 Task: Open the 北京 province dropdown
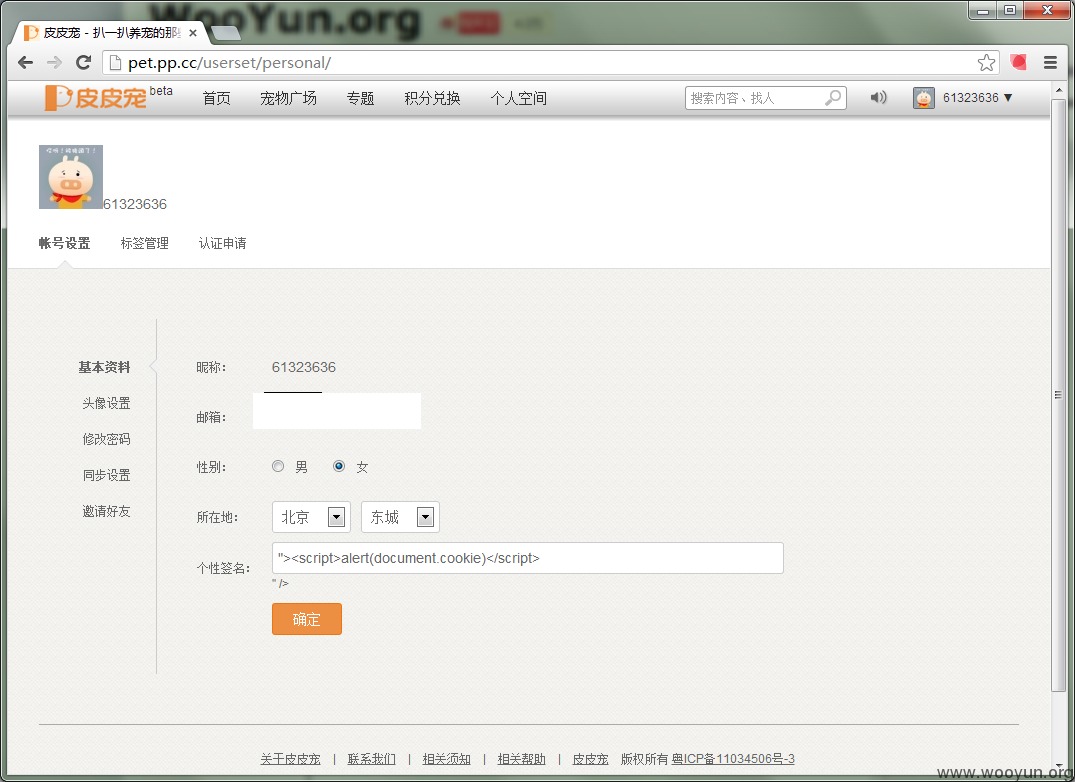tap(311, 517)
